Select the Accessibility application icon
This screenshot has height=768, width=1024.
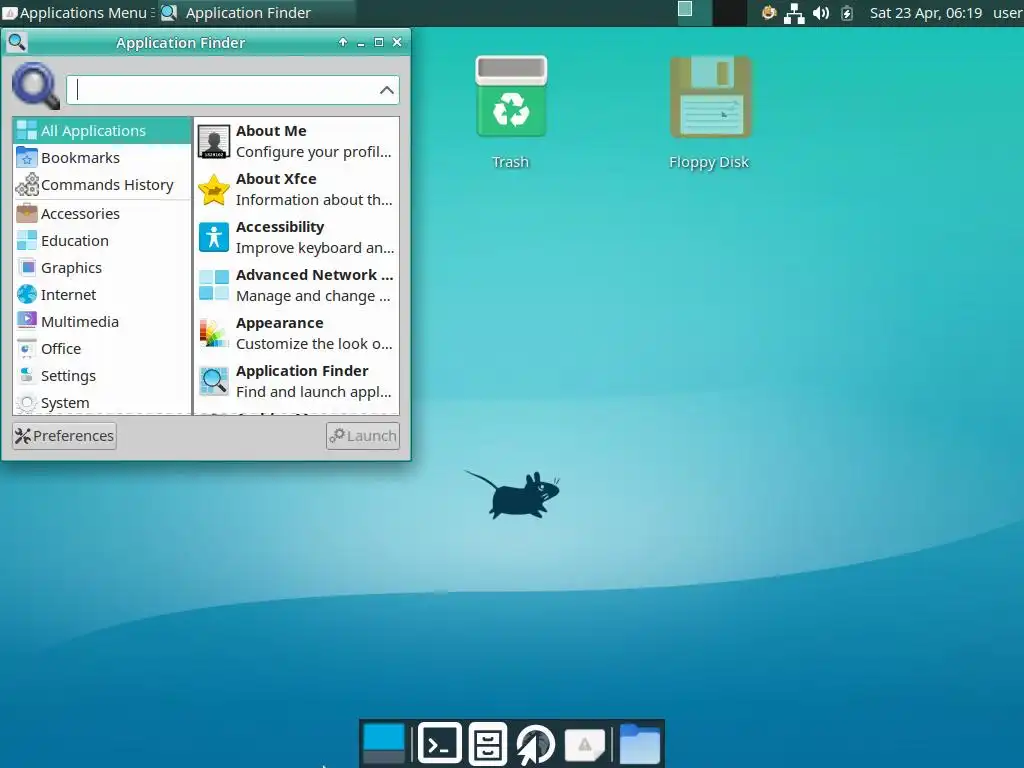tap(214, 237)
